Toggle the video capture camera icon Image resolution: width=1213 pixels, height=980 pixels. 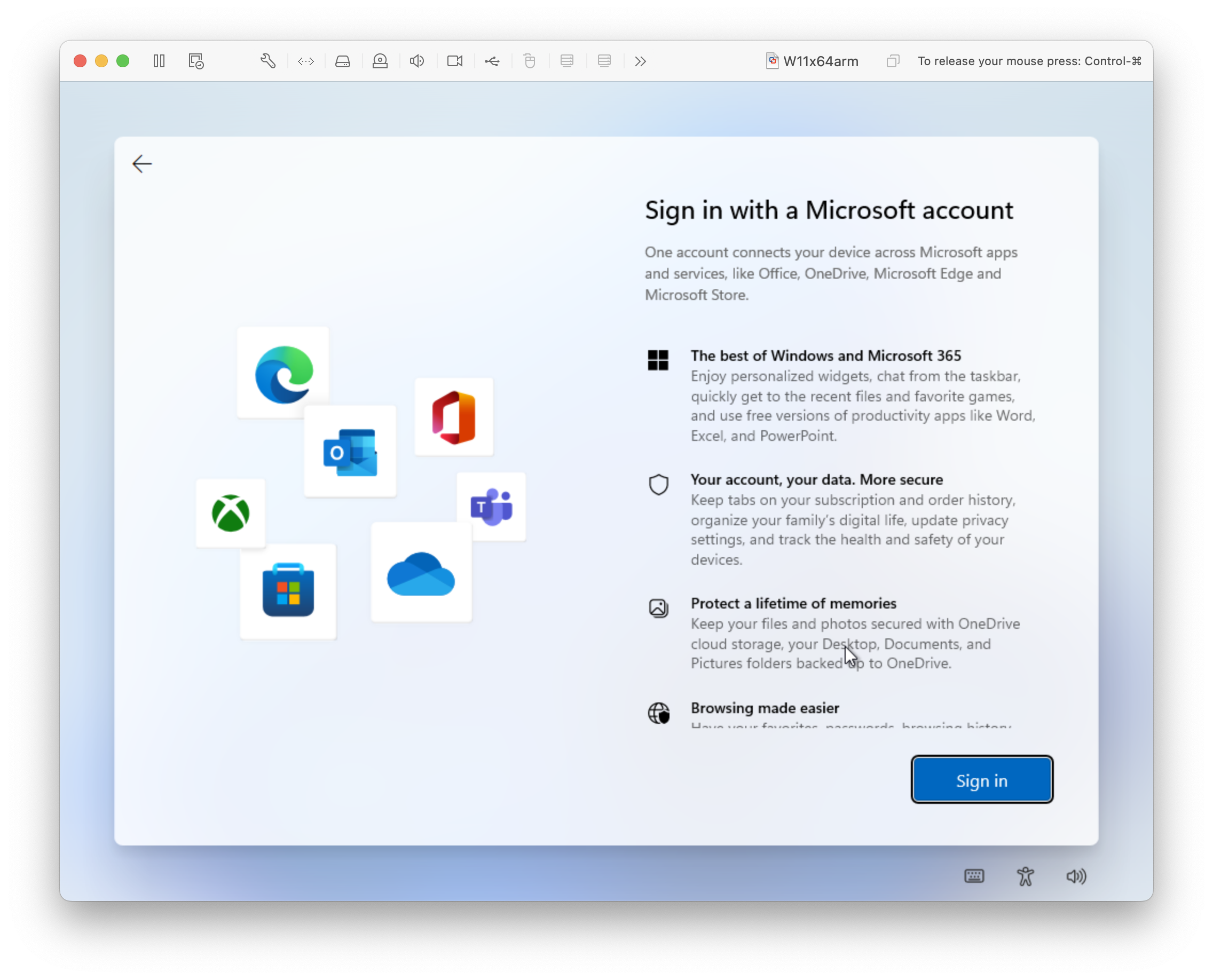tap(454, 61)
